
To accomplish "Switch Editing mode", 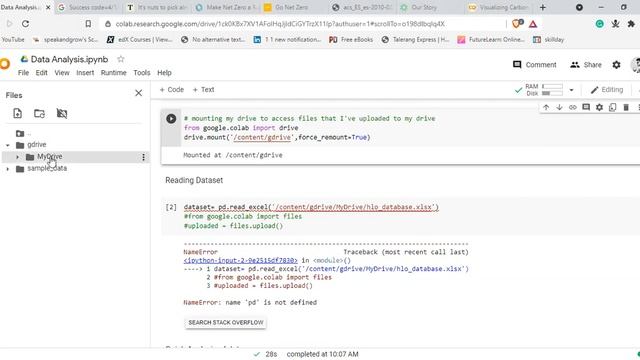I will click(607, 90).
